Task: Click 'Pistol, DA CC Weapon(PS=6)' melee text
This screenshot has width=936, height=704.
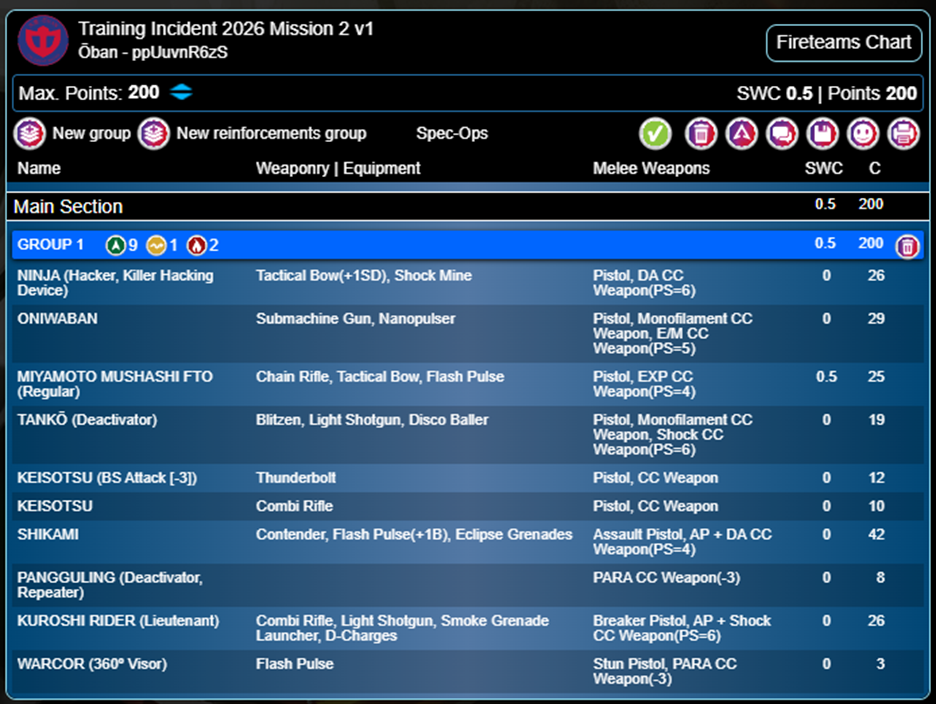Action: pos(644,283)
